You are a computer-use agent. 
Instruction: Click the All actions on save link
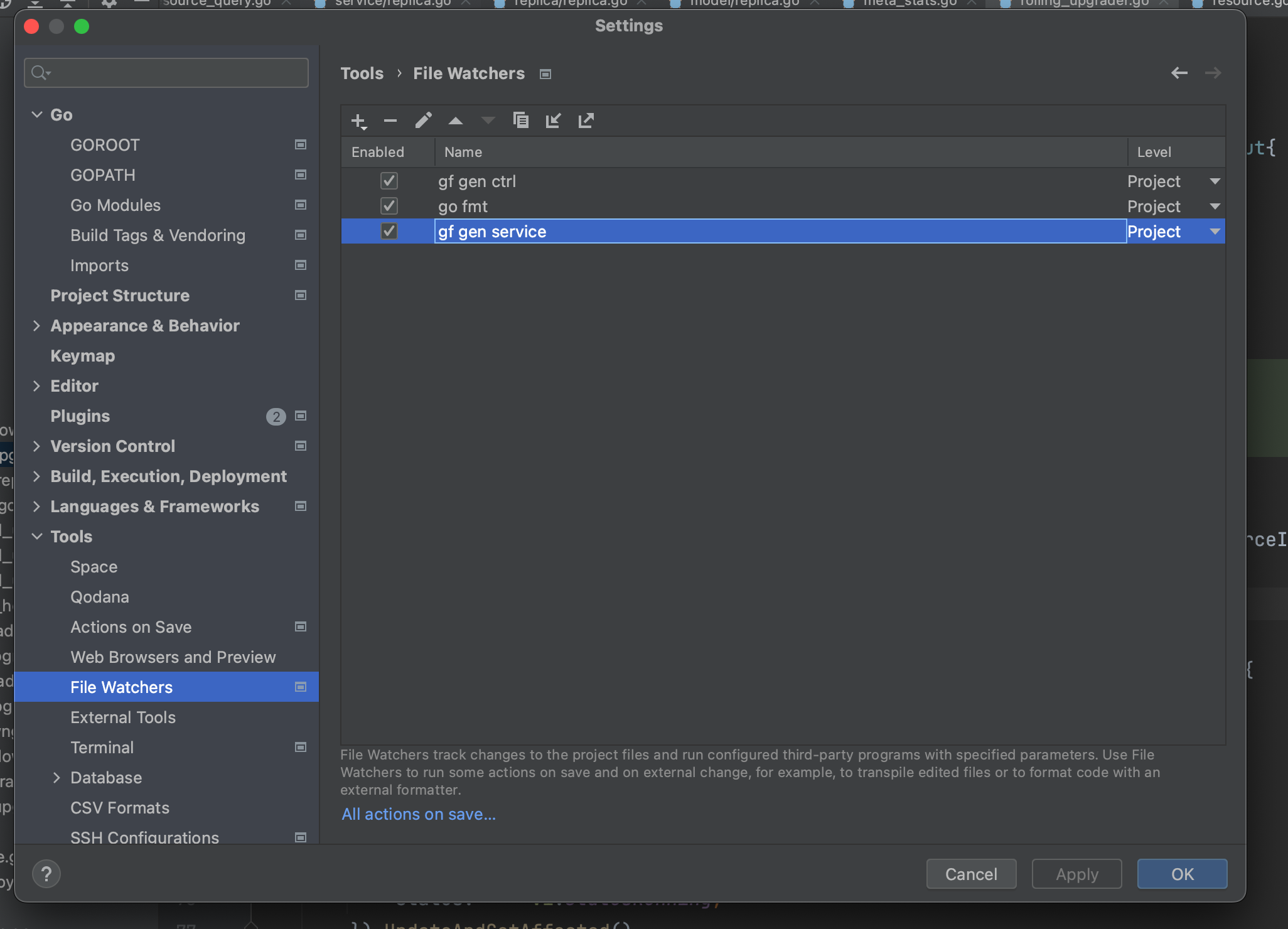pos(418,814)
